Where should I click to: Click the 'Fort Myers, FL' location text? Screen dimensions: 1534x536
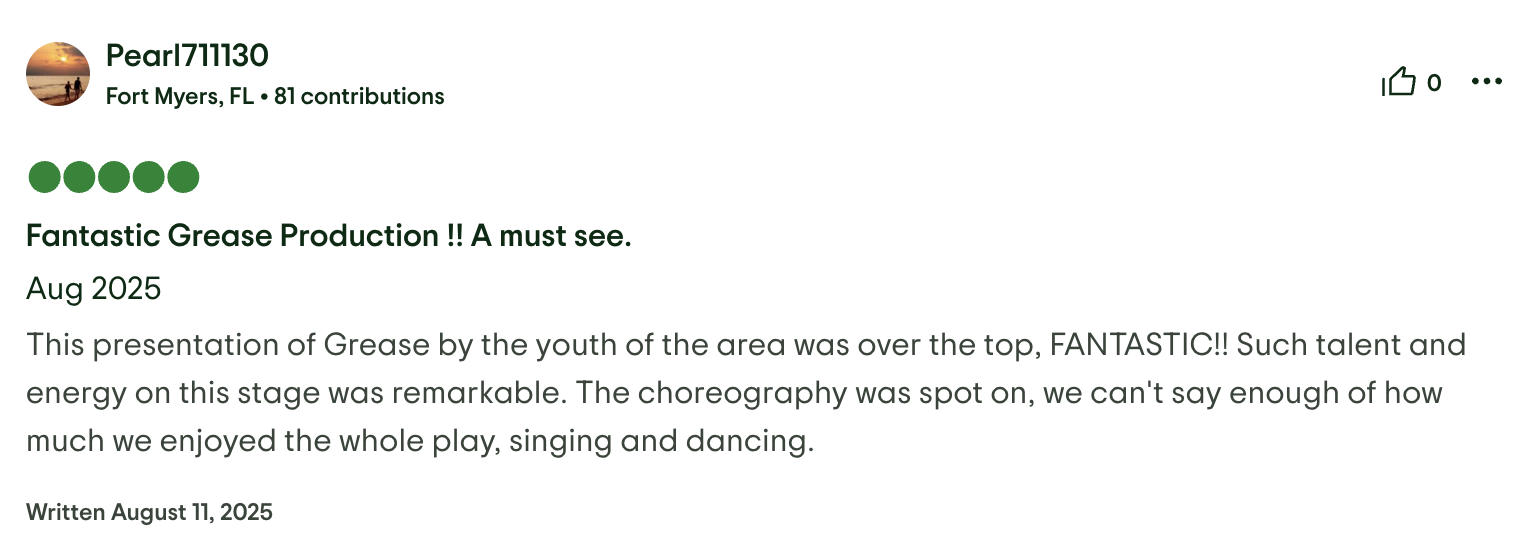pyautogui.click(x=180, y=97)
